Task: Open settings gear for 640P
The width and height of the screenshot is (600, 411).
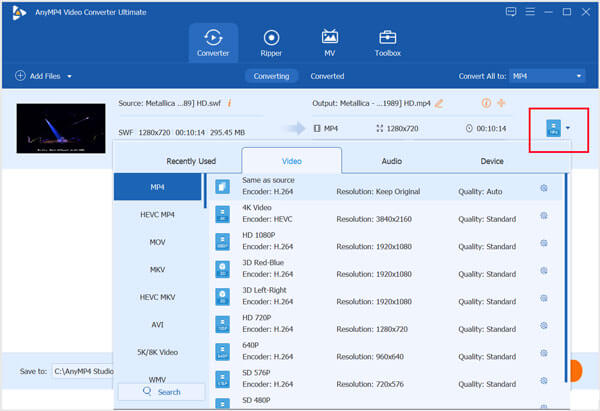Action: coord(544,353)
